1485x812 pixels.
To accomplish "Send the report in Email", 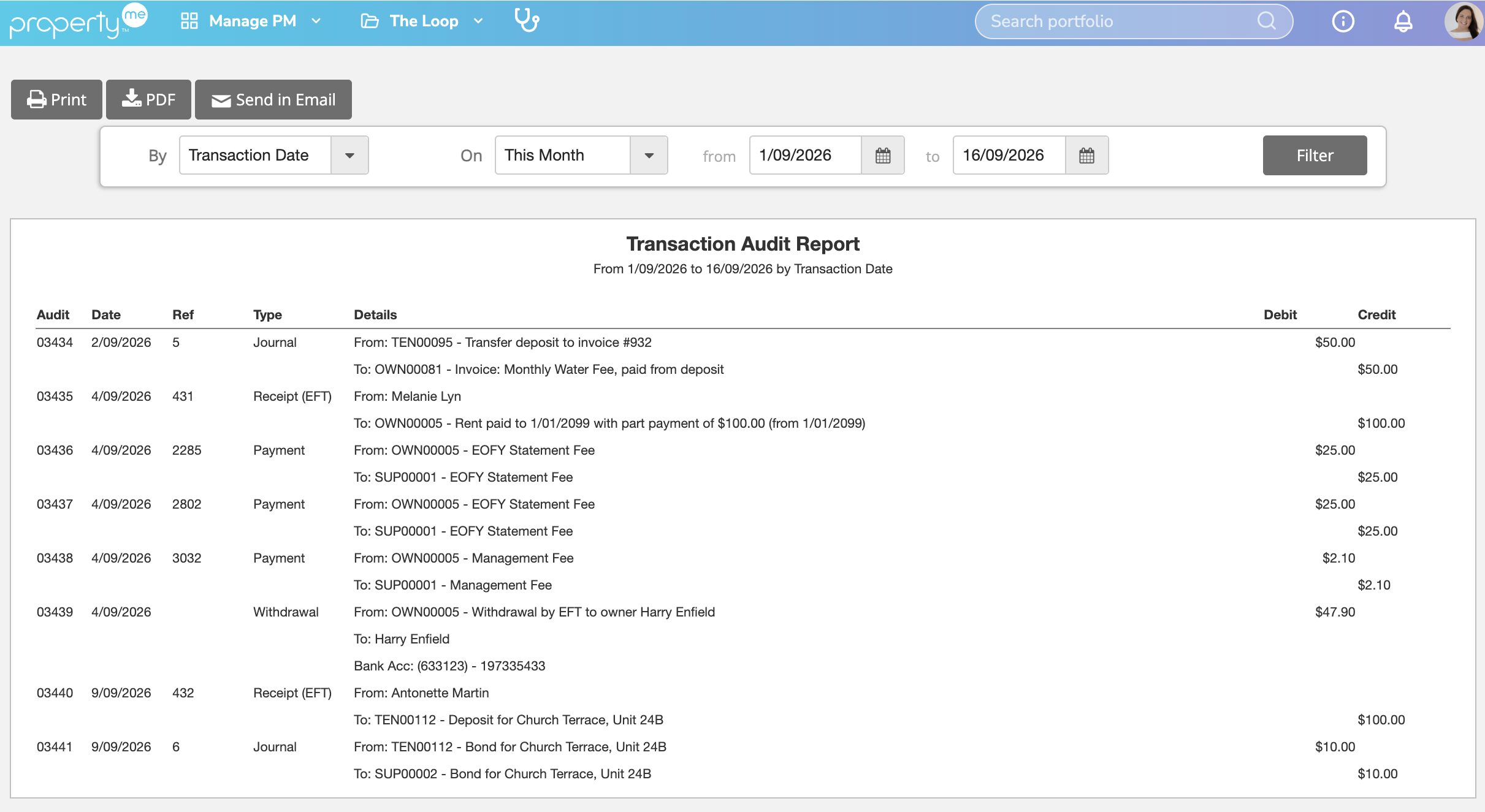I will [x=273, y=99].
